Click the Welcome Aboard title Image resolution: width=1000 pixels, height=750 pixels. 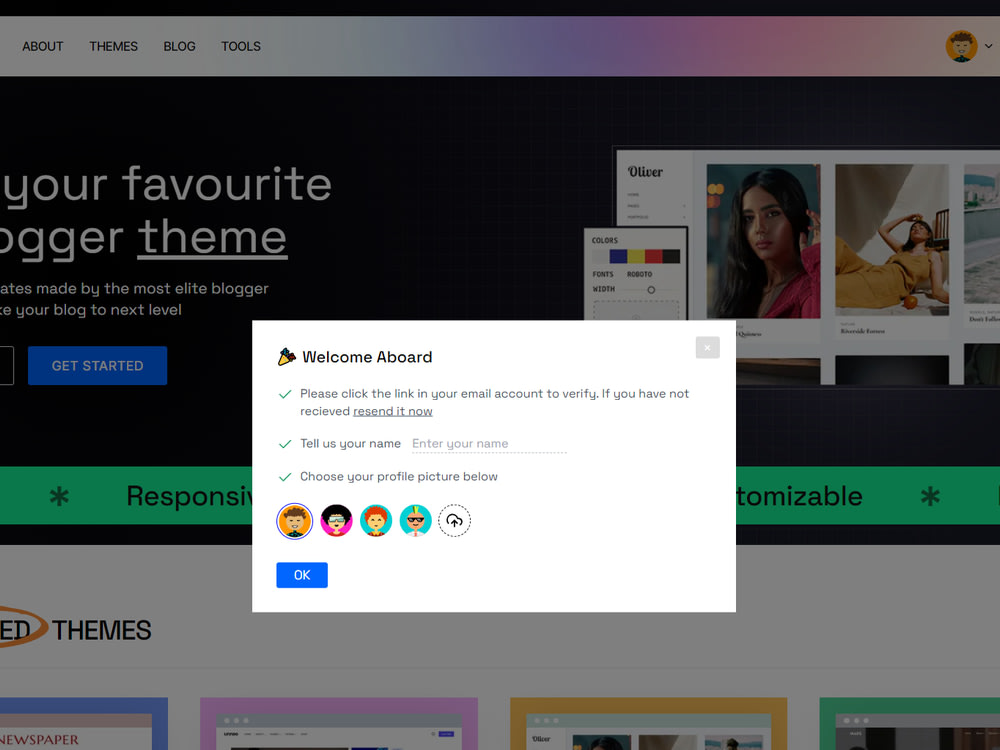point(367,357)
